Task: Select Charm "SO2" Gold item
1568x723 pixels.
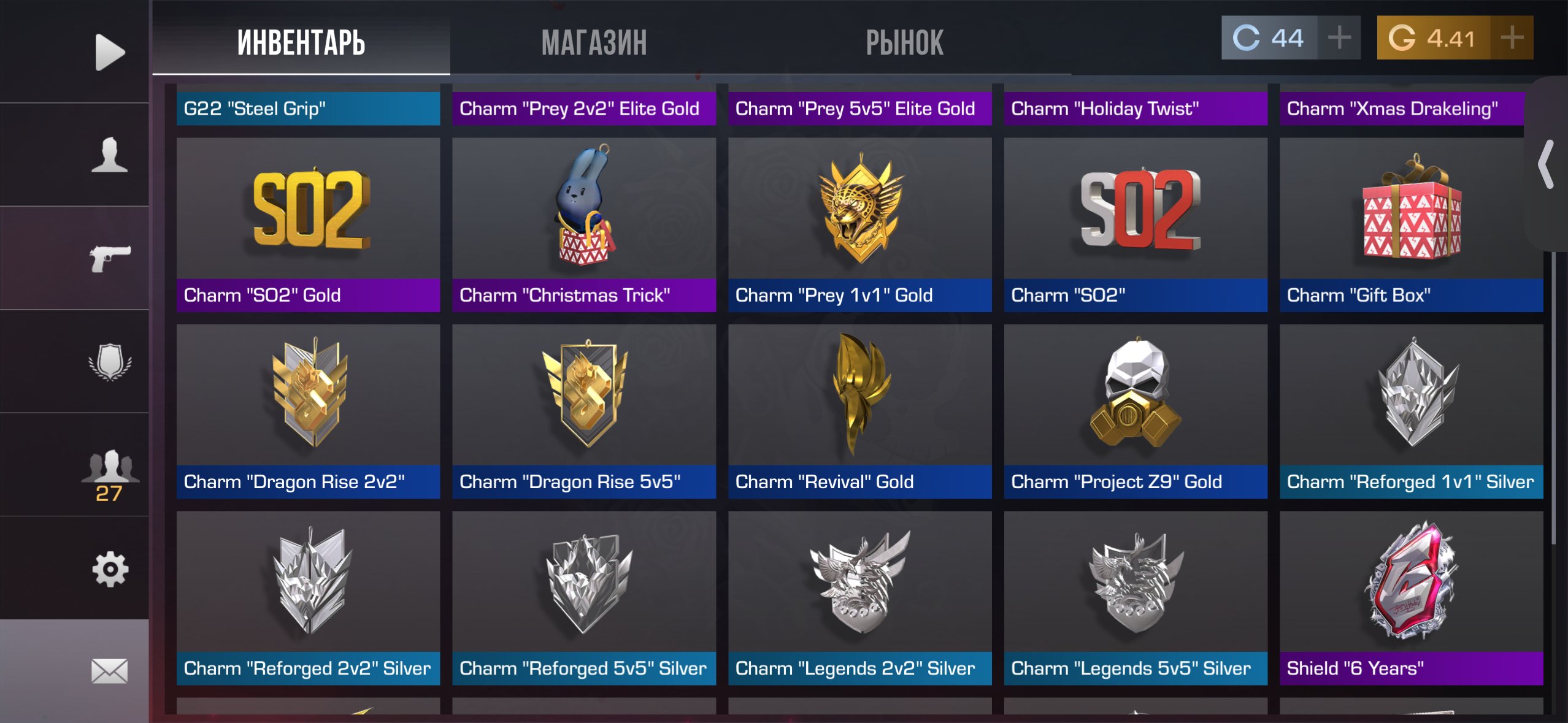Action: point(309,225)
